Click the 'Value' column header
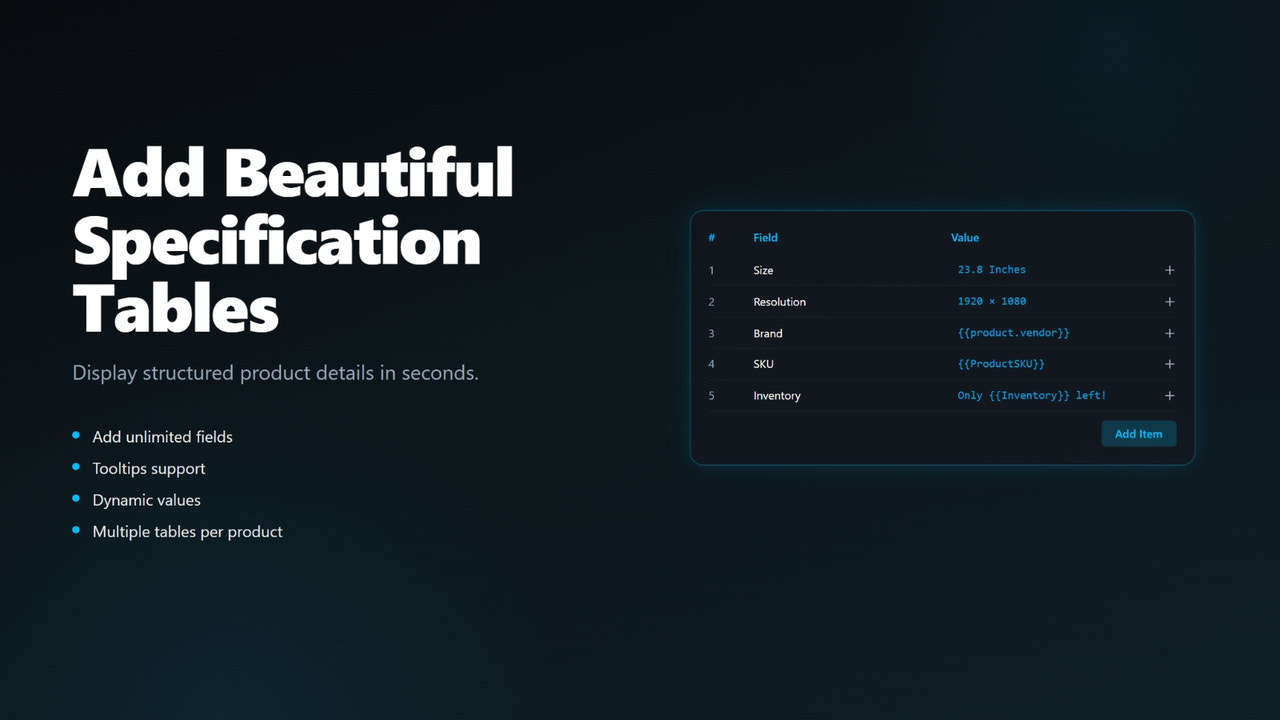This screenshot has width=1280, height=720. coord(965,238)
